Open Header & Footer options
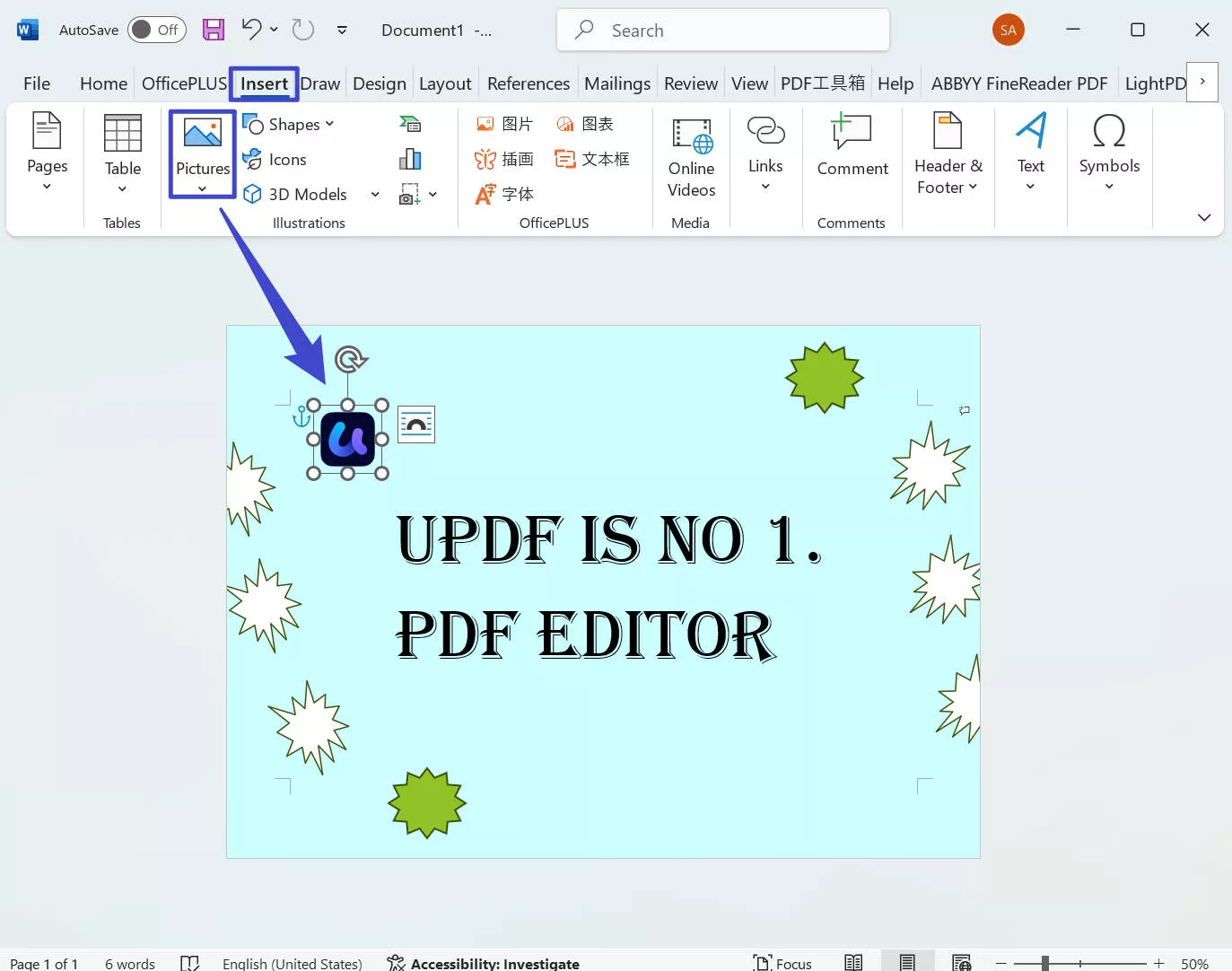The height and width of the screenshot is (971, 1232). (x=948, y=154)
